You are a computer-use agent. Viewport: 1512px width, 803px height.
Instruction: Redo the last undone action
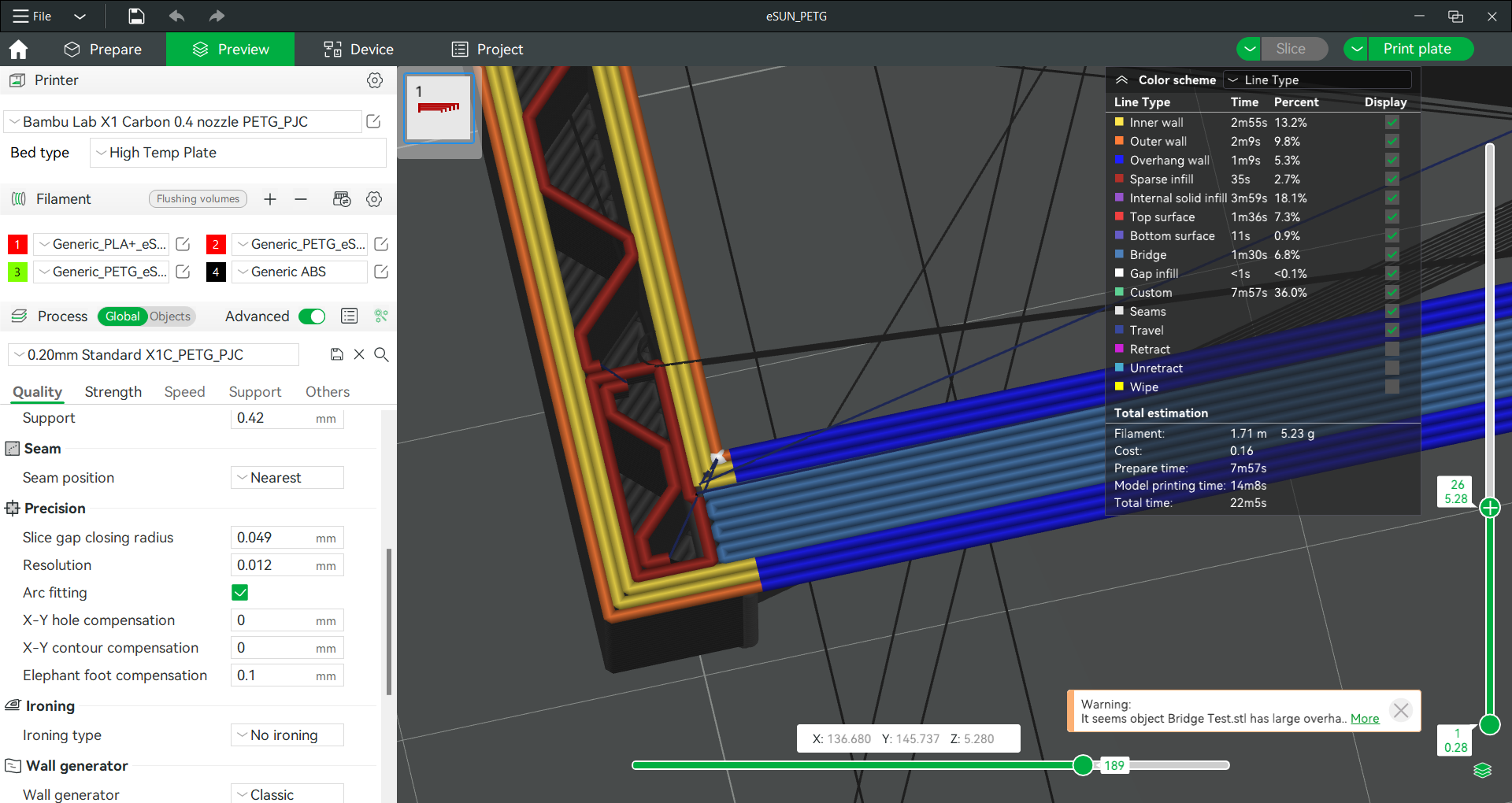tap(217, 16)
